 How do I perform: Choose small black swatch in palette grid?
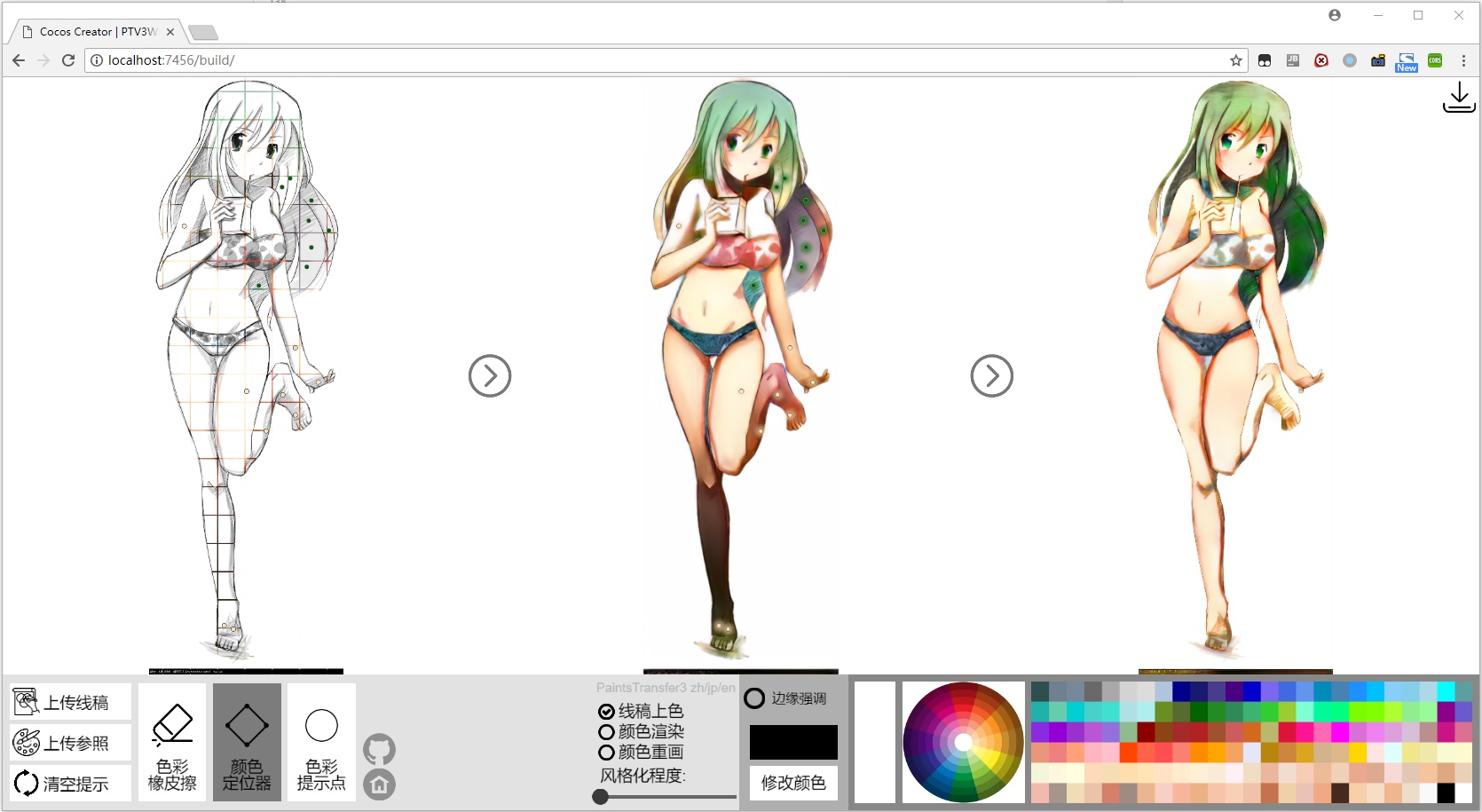(x=1446, y=792)
